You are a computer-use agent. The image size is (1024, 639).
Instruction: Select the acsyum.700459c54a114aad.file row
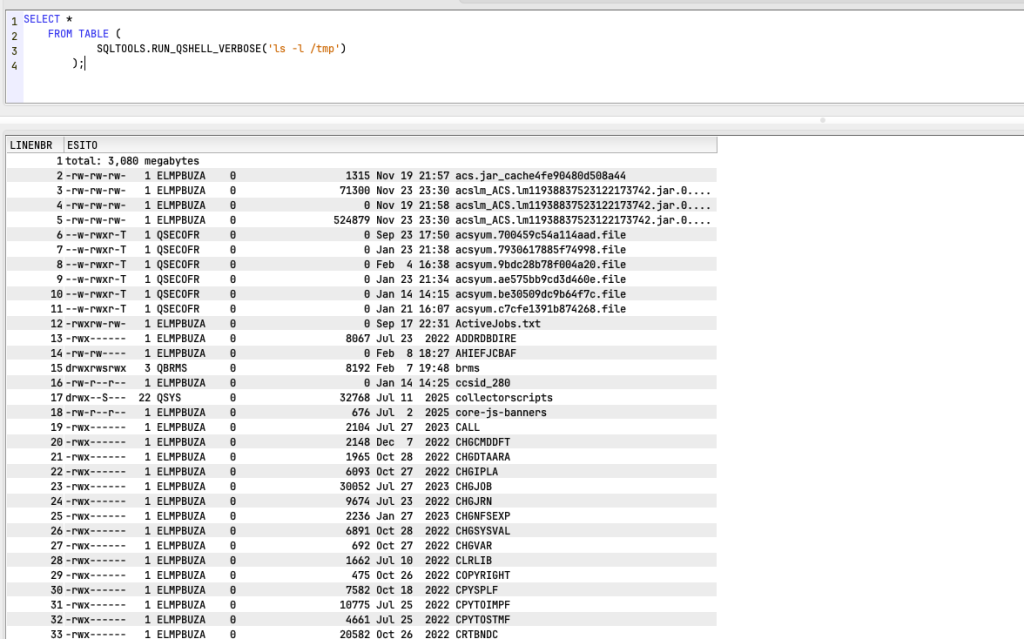pos(540,235)
